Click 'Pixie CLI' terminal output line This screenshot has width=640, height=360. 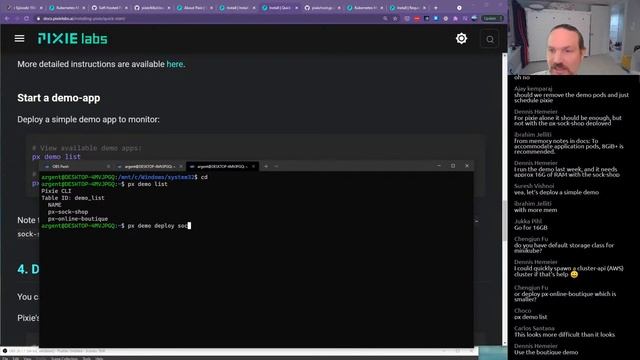56,191
